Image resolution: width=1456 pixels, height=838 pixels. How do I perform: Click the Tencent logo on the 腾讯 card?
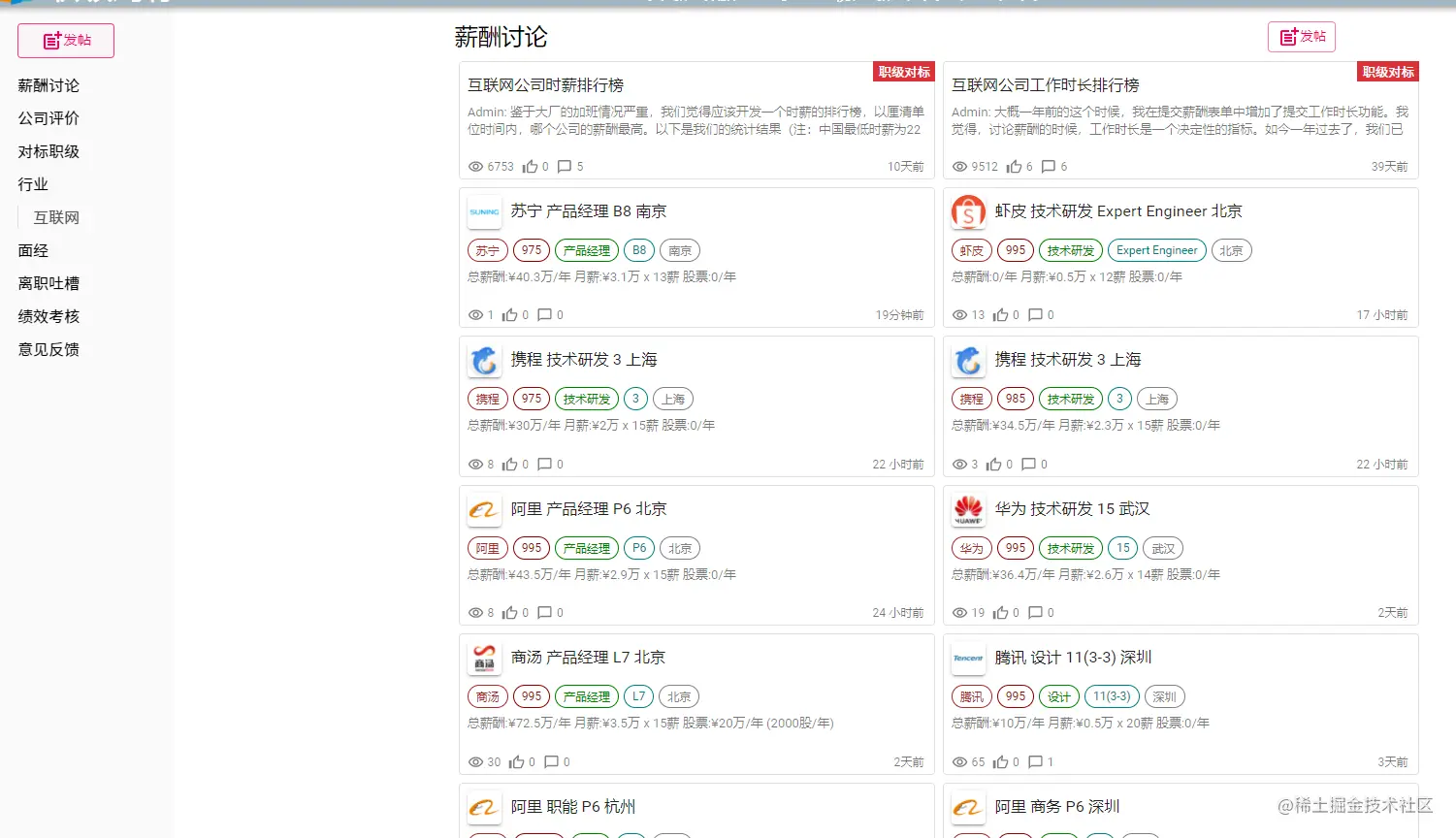pyautogui.click(x=968, y=658)
